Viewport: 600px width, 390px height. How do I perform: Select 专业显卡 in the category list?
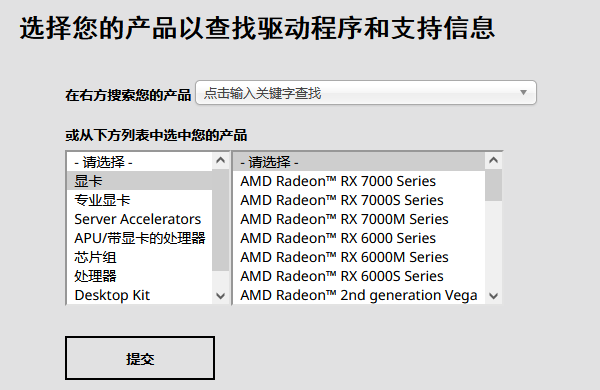coord(139,200)
